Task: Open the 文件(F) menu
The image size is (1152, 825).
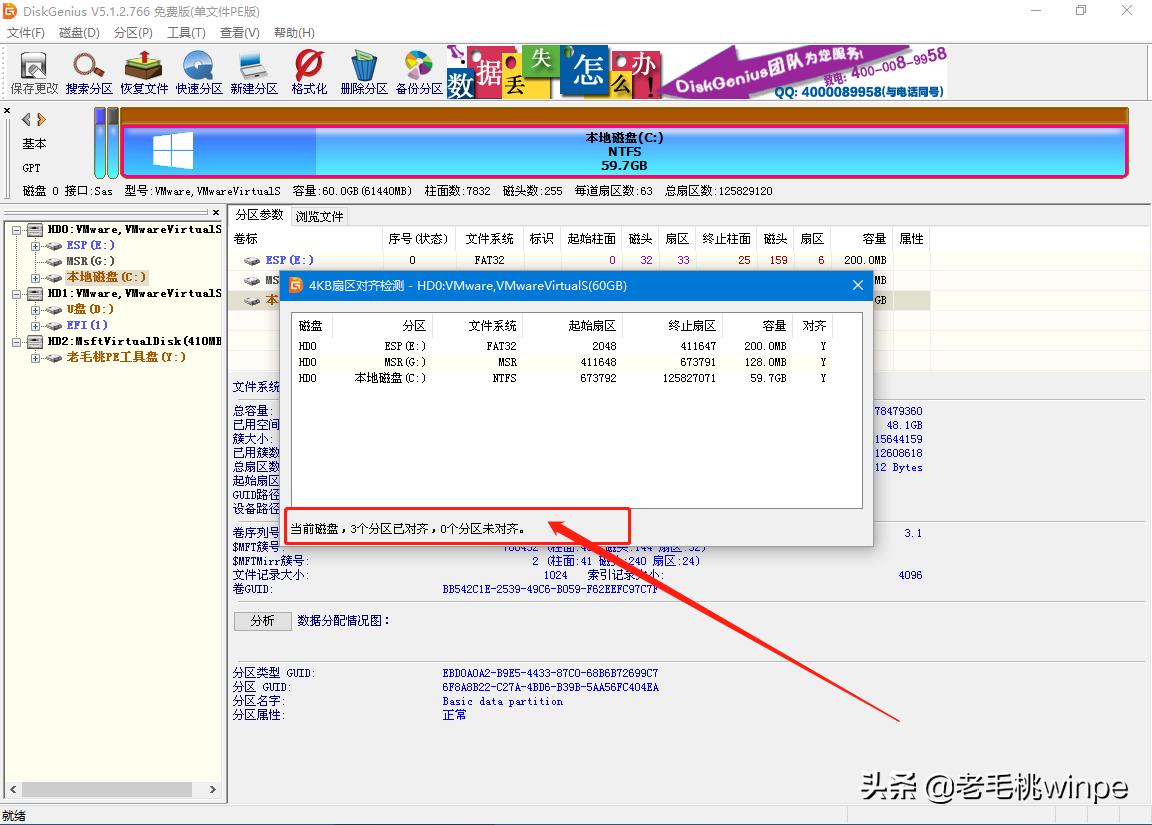Action: pyautogui.click(x=26, y=33)
